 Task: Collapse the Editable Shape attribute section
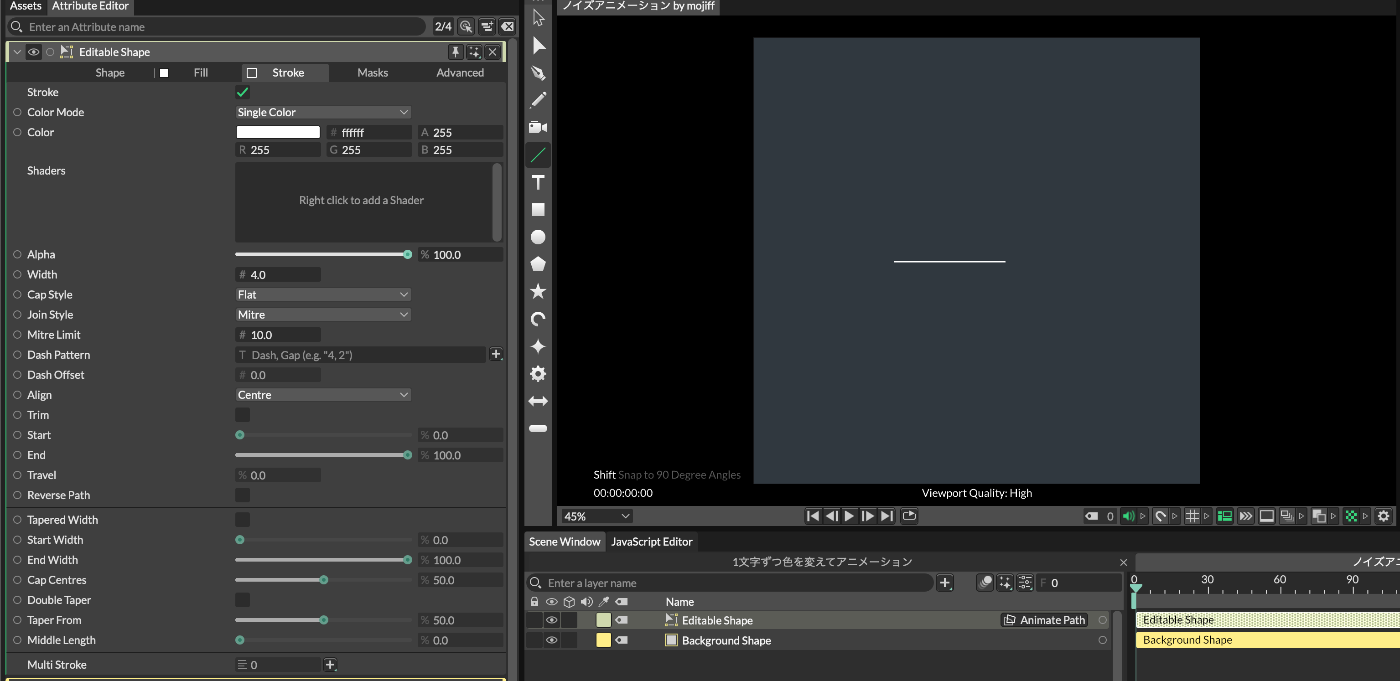(17, 52)
